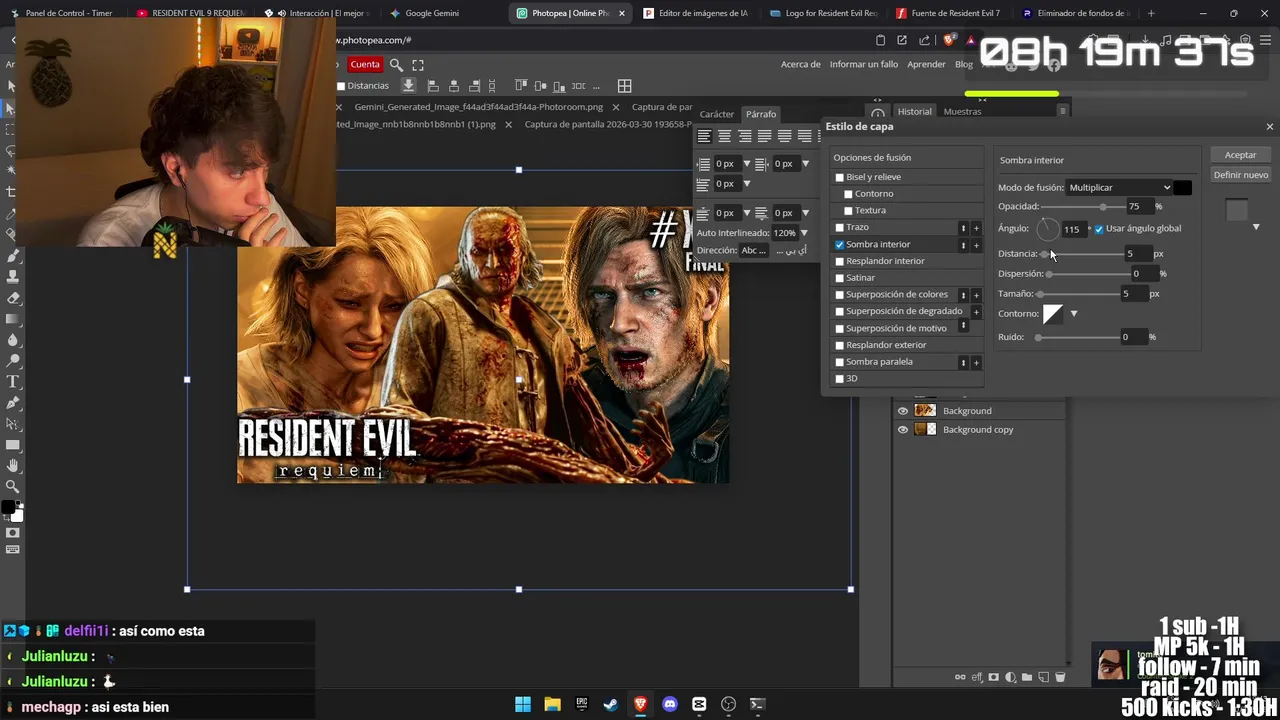Image resolution: width=1280 pixels, height=720 pixels.
Task: Toggle the Usar ángulo global checkbox
Action: pyautogui.click(x=1099, y=229)
